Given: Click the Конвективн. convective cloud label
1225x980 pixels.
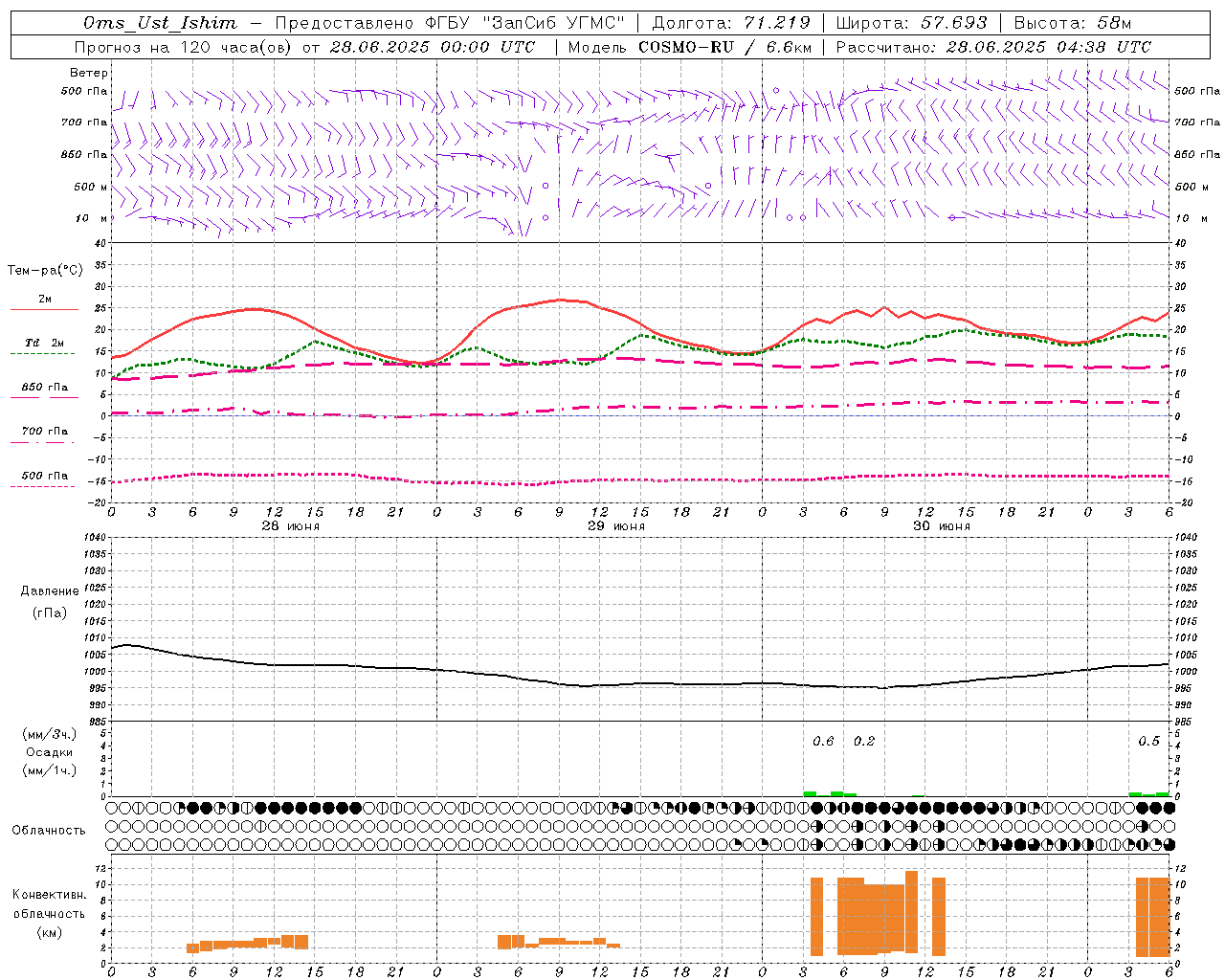Looking at the screenshot, I should 49,895.
